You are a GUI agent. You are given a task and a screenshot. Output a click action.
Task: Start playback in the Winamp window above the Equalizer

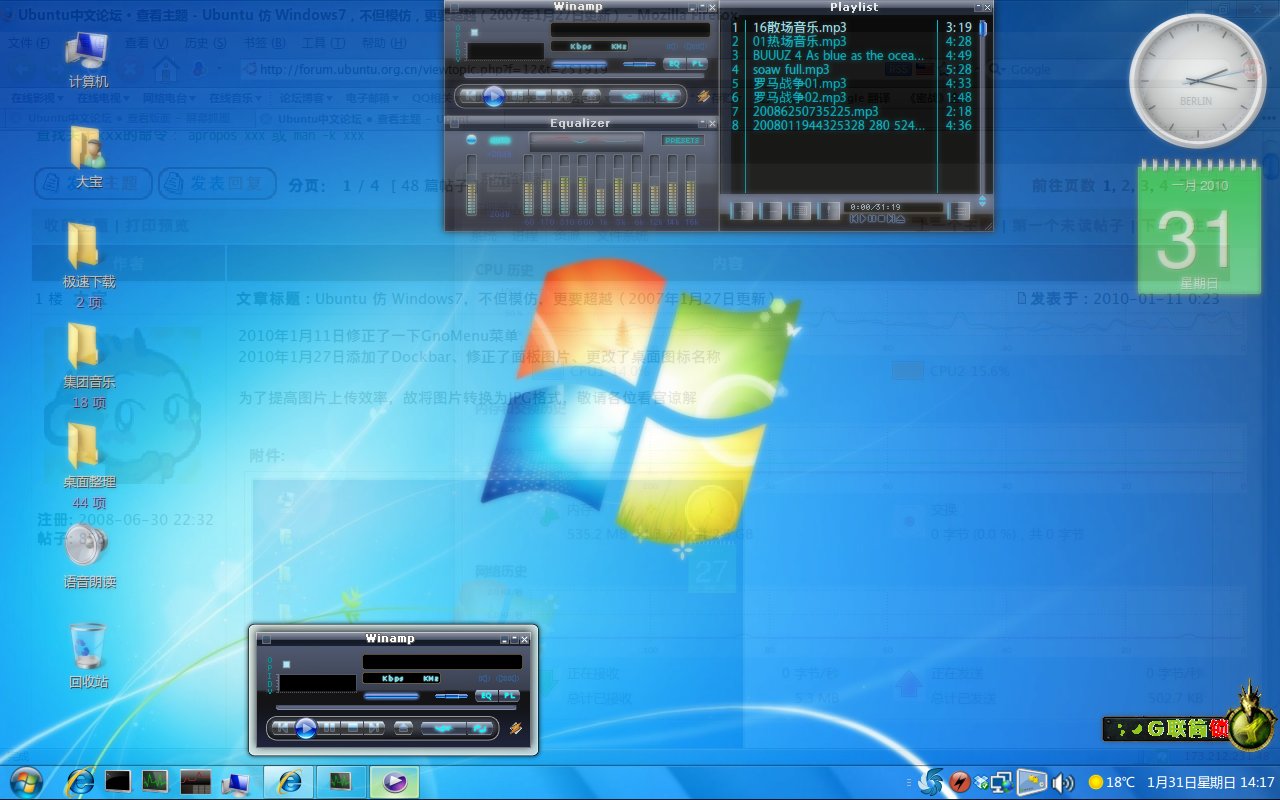pyautogui.click(x=494, y=96)
